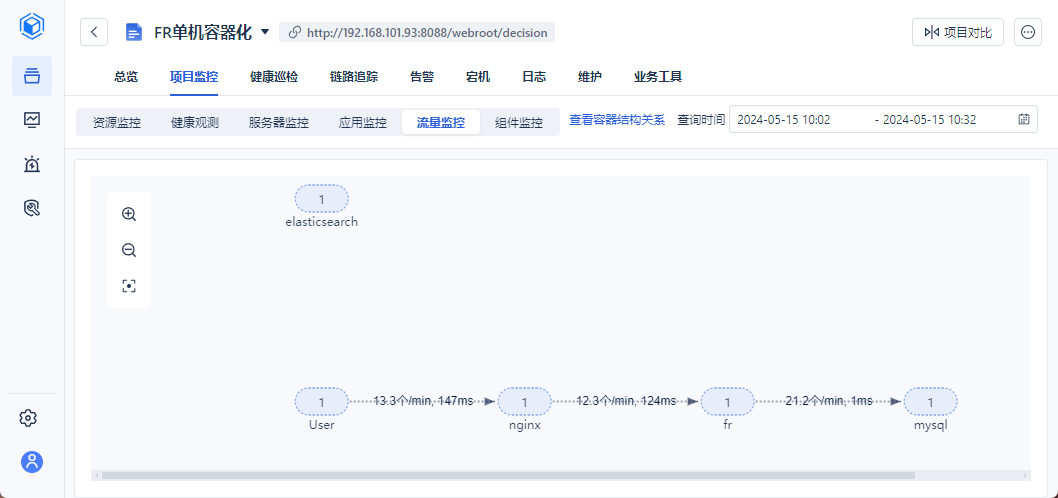Click the scrollbar left arrow
This screenshot has height=498, width=1058.
[96, 476]
